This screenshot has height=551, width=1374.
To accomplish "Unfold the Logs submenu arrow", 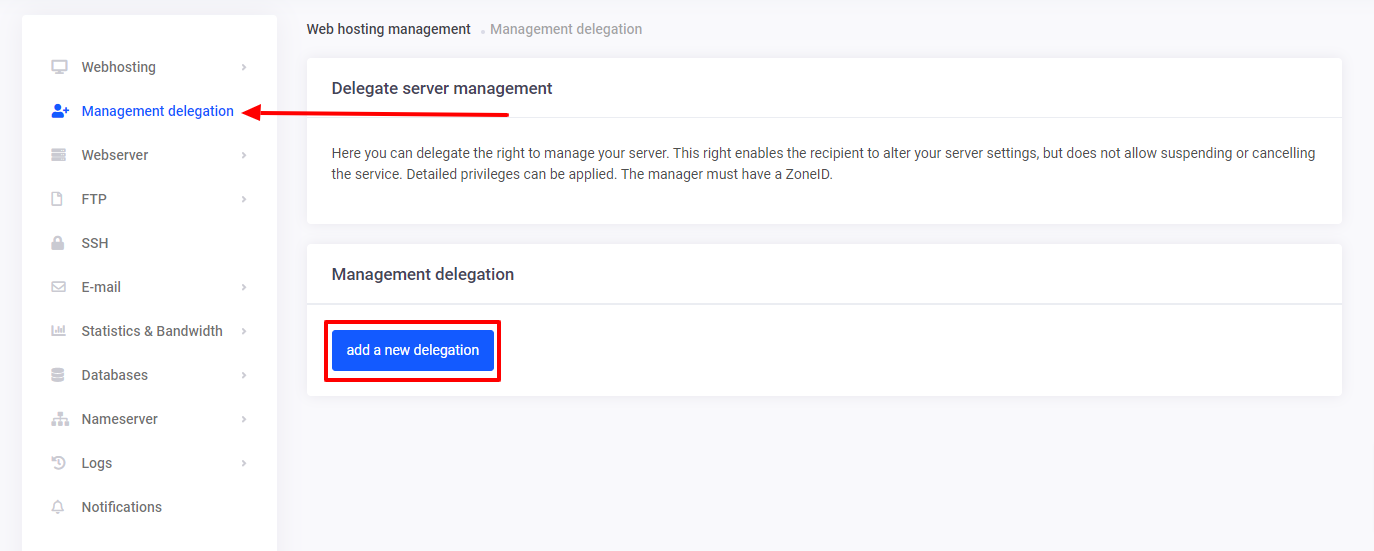I will [x=244, y=463].
